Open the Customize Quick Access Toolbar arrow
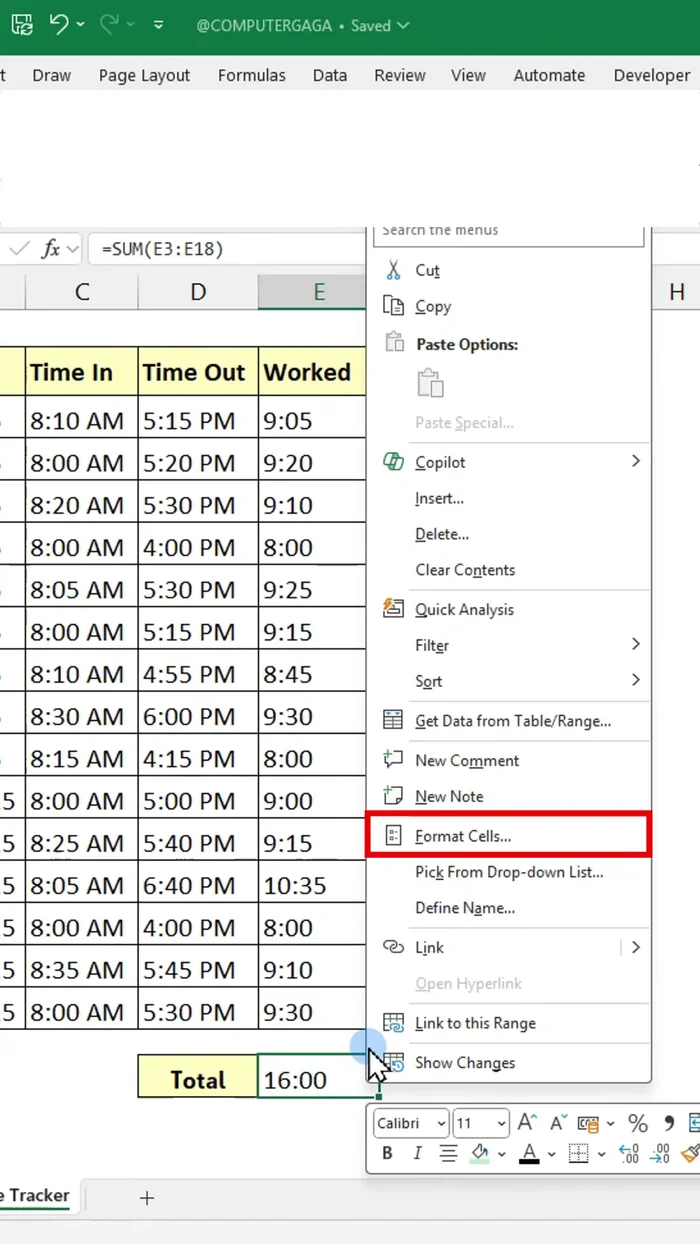This screenshot has height=1244, width=700. coord(158,25)
